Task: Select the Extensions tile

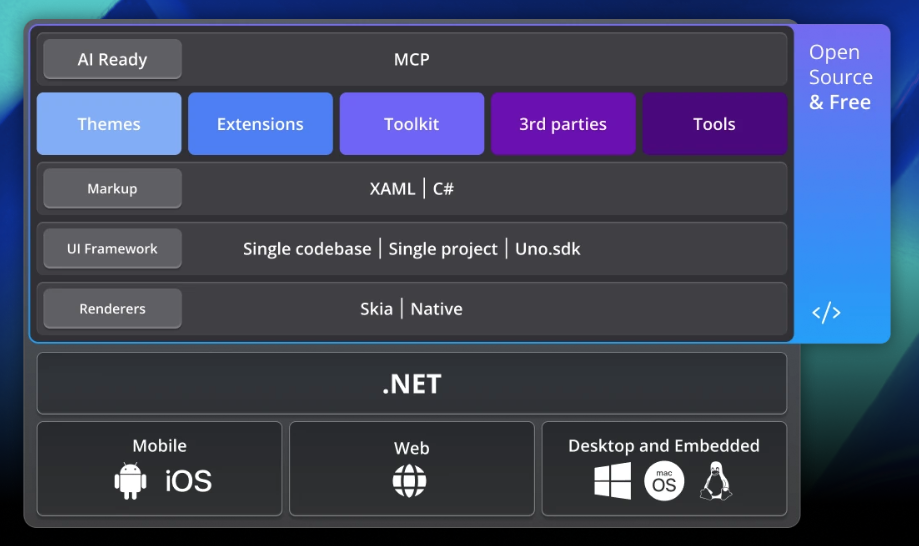Action: (x=260, y=124)
